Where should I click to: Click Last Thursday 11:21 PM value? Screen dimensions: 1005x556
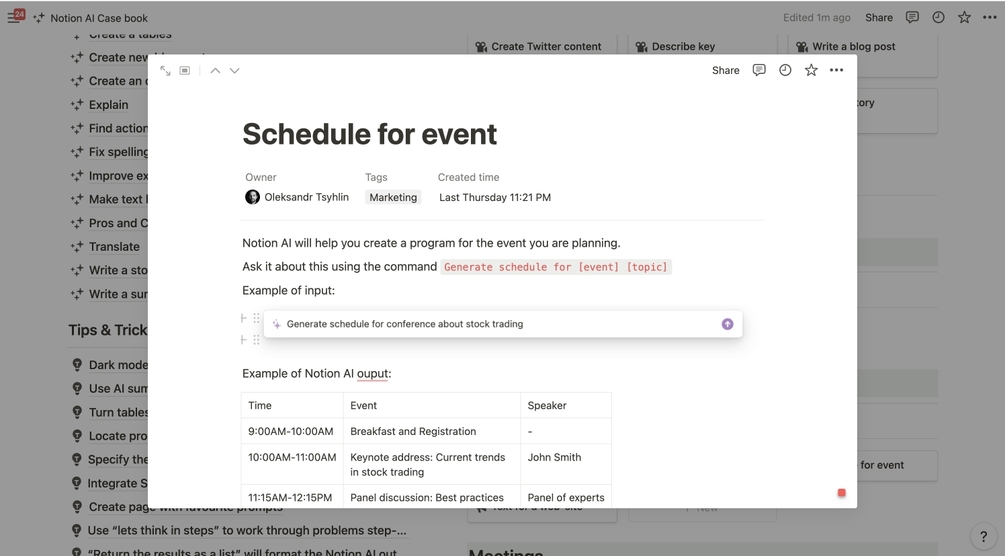tap(495, 198)
